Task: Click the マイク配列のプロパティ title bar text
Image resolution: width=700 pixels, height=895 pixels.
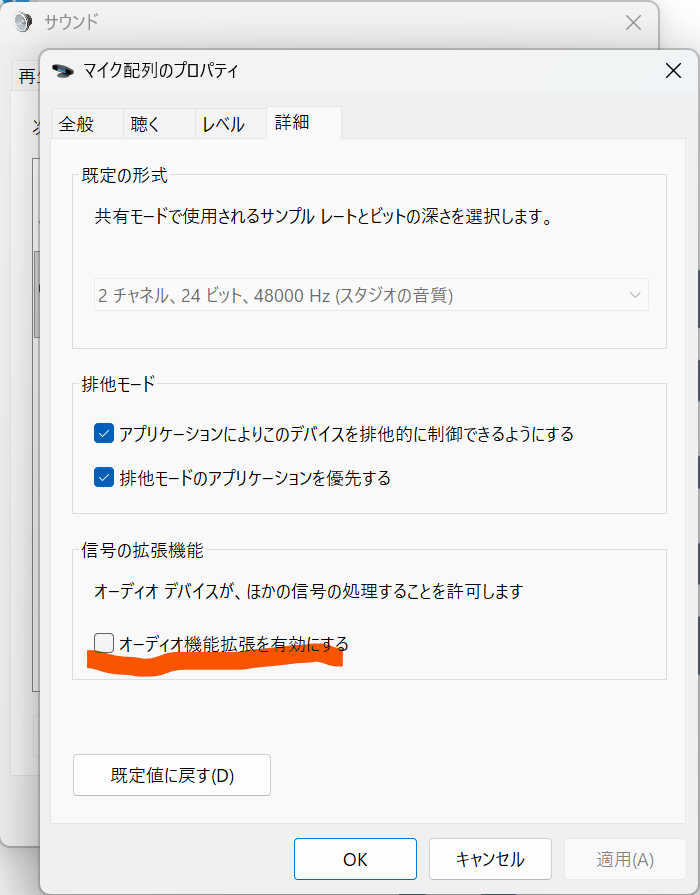Action: coord(161,71)
